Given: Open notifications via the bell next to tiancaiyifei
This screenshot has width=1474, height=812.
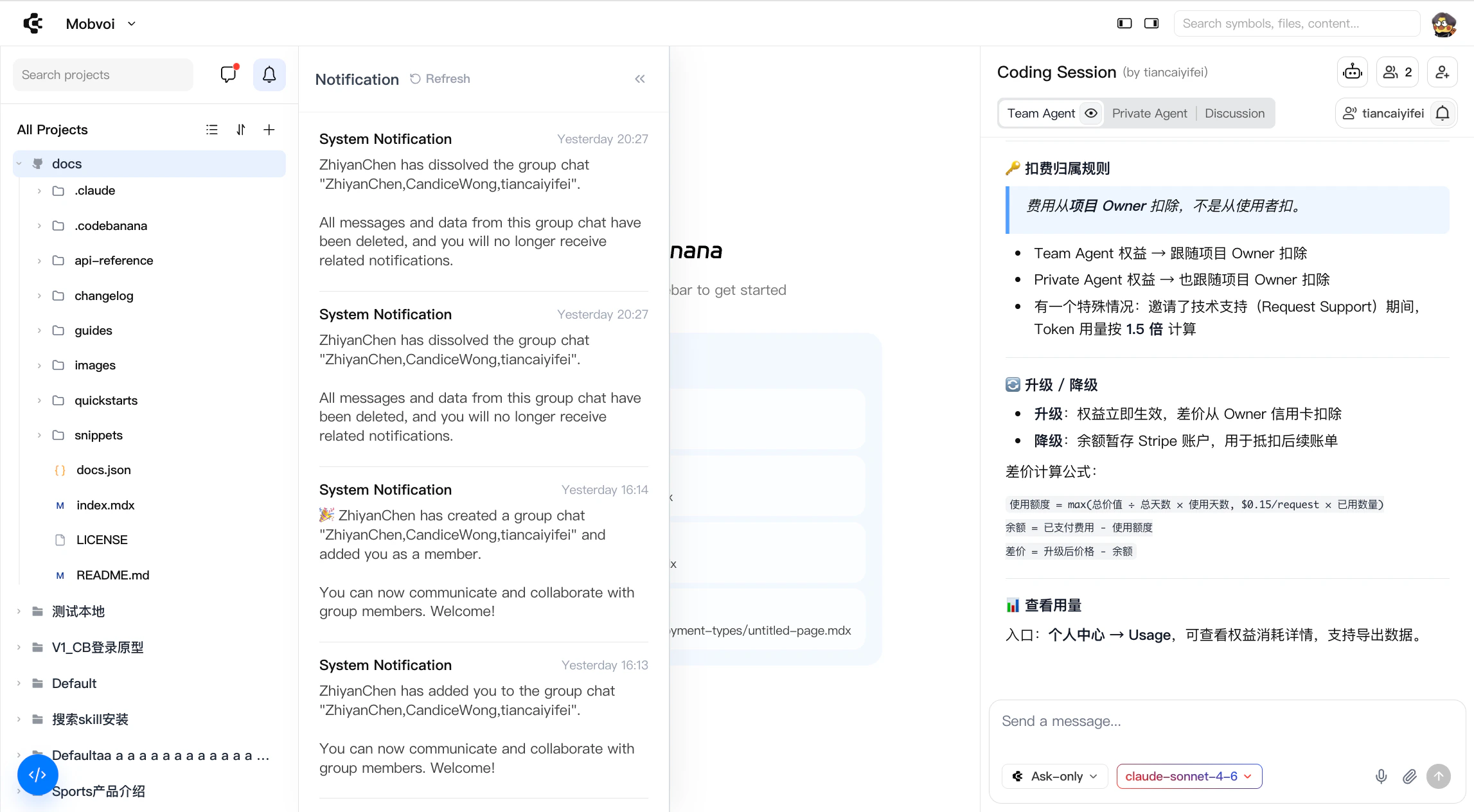Looking at the screenshot, I should click(1443, 112).
